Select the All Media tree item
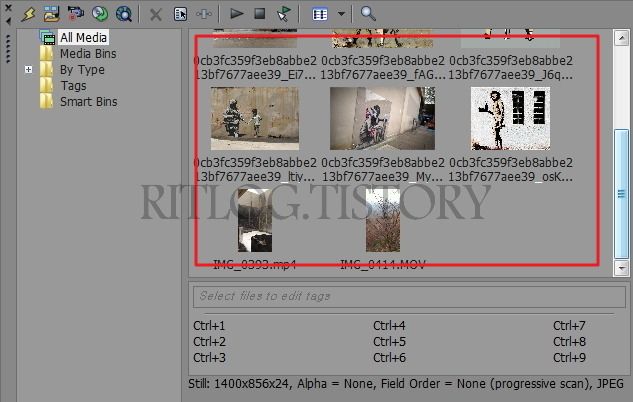 pos(84,38)
